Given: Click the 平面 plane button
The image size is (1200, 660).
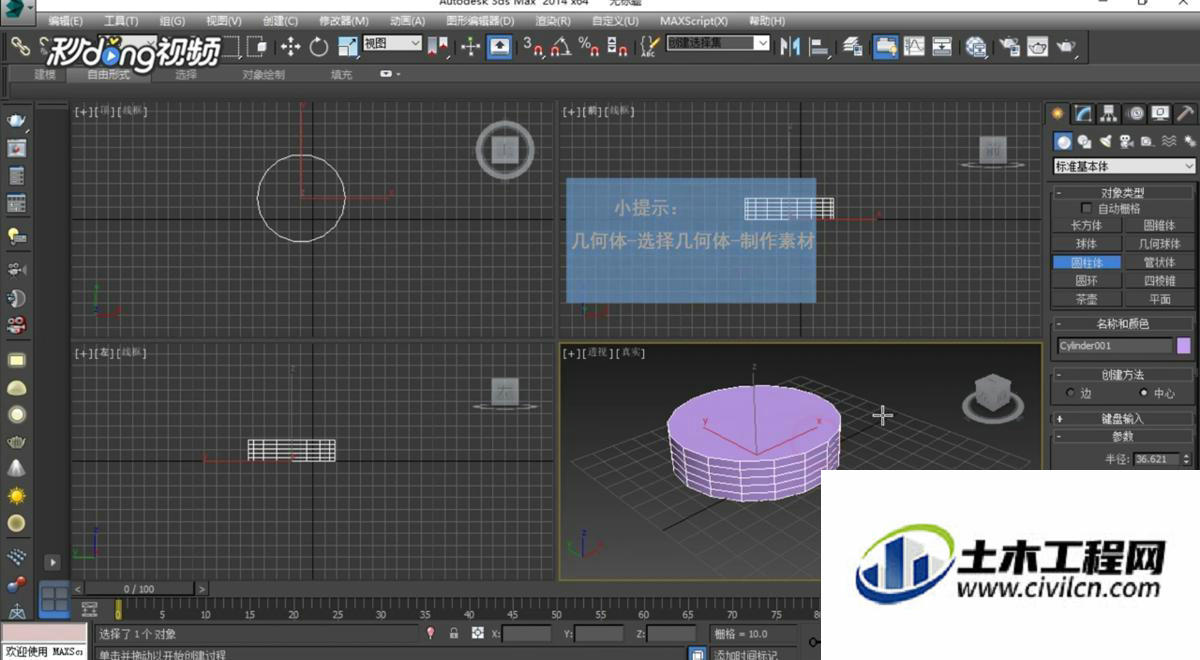Looking at the screenshot, I should 1159,299.
